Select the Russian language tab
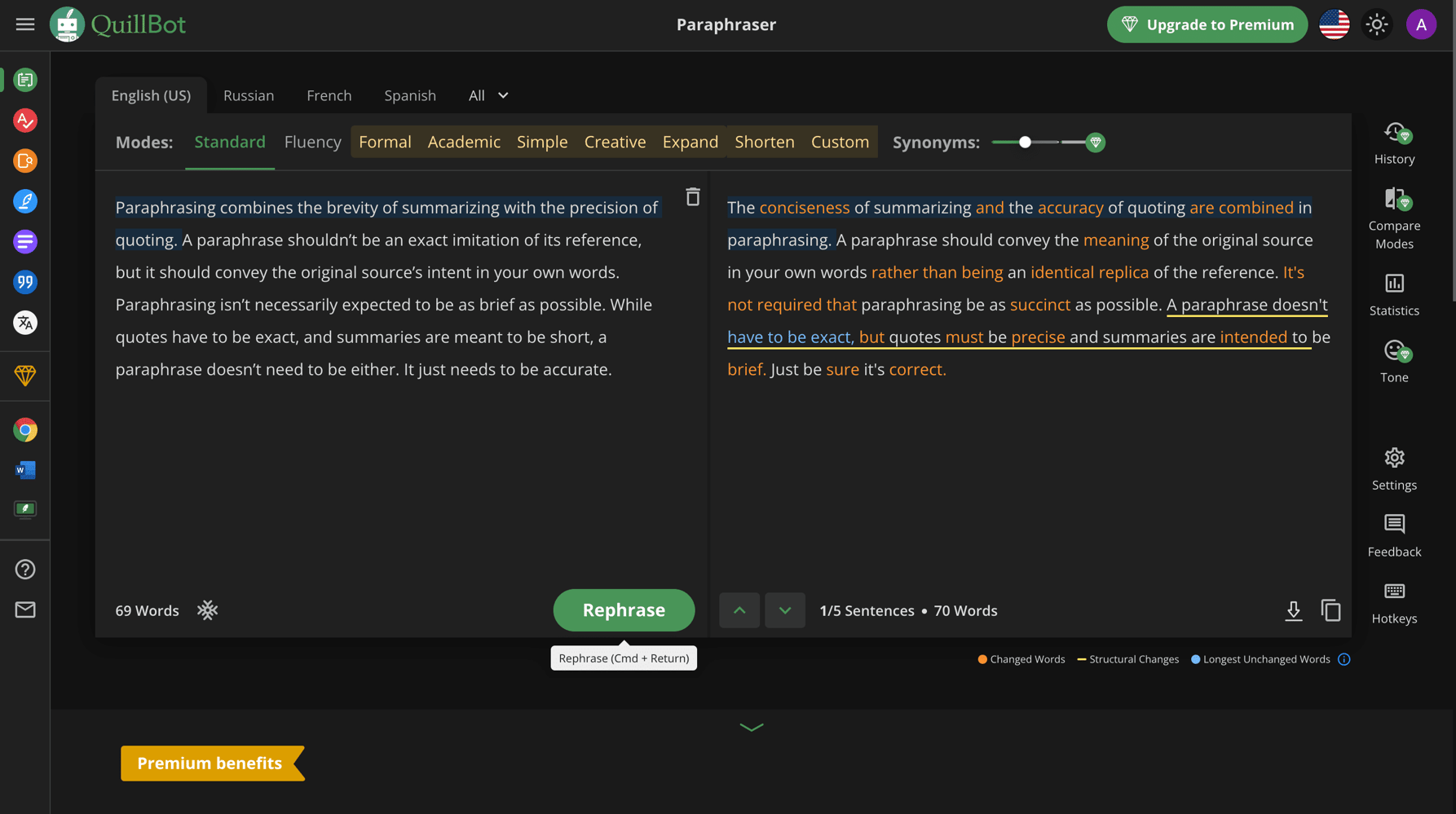The image size is (1456, 814). tap(249, 95)
